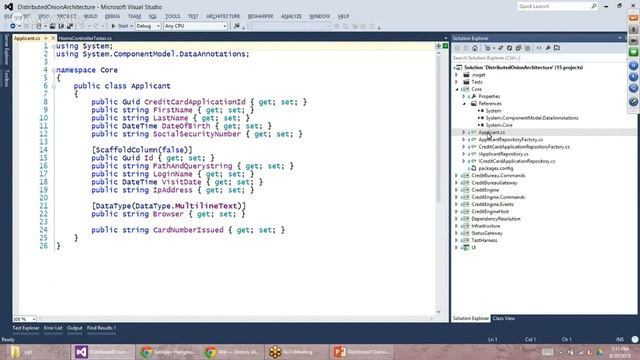Open the Error List panel tab
Image resolution: width=640 pixels, height=360 pixels.
coord(53,328)
